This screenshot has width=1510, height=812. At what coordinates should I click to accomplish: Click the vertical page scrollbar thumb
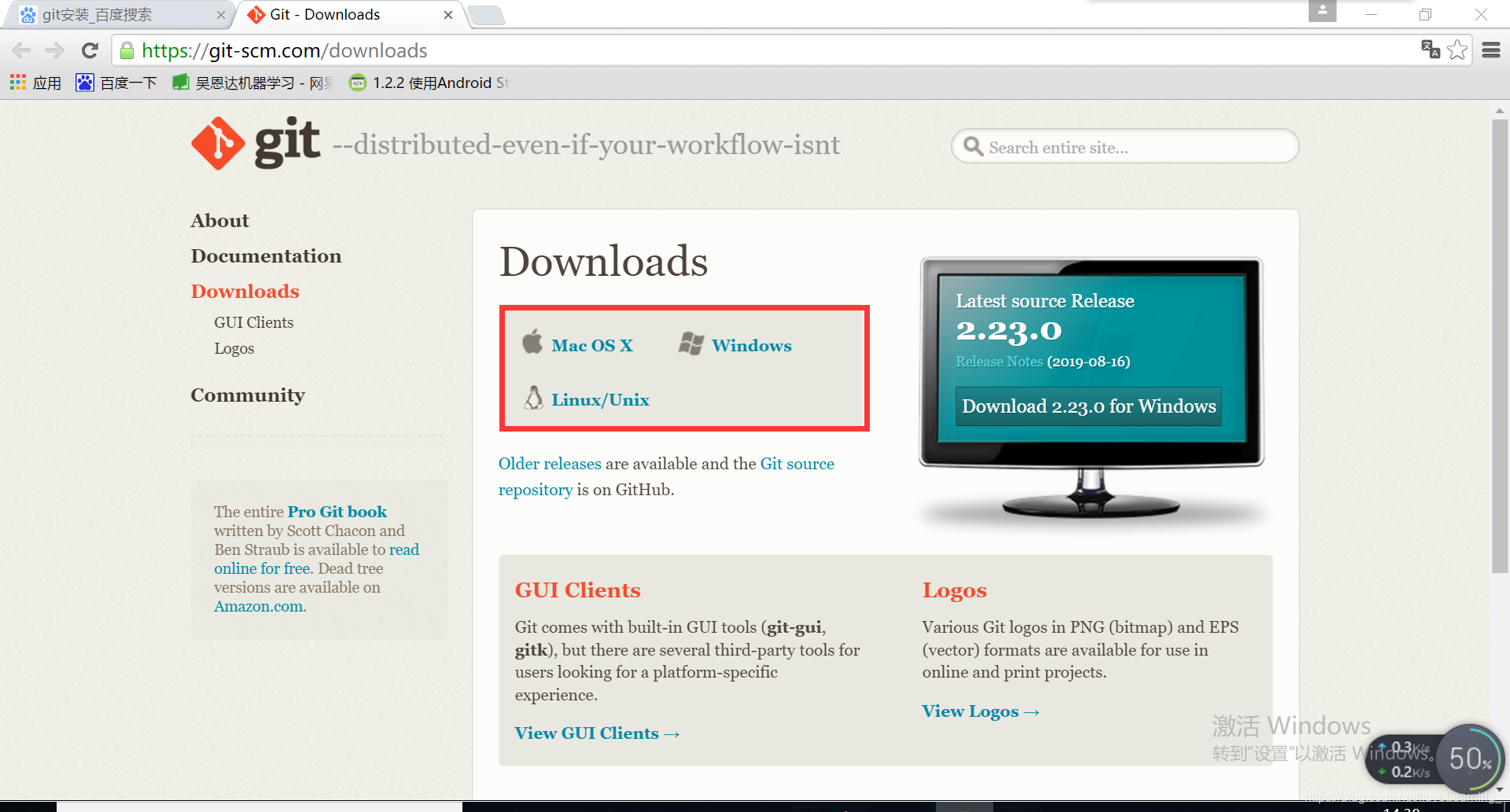[1500, 346]
